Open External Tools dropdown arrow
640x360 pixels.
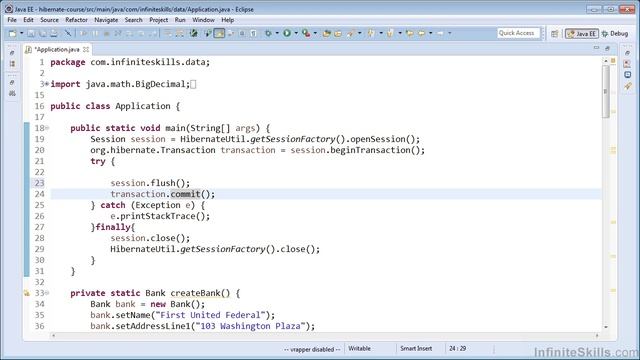point(315,33)
